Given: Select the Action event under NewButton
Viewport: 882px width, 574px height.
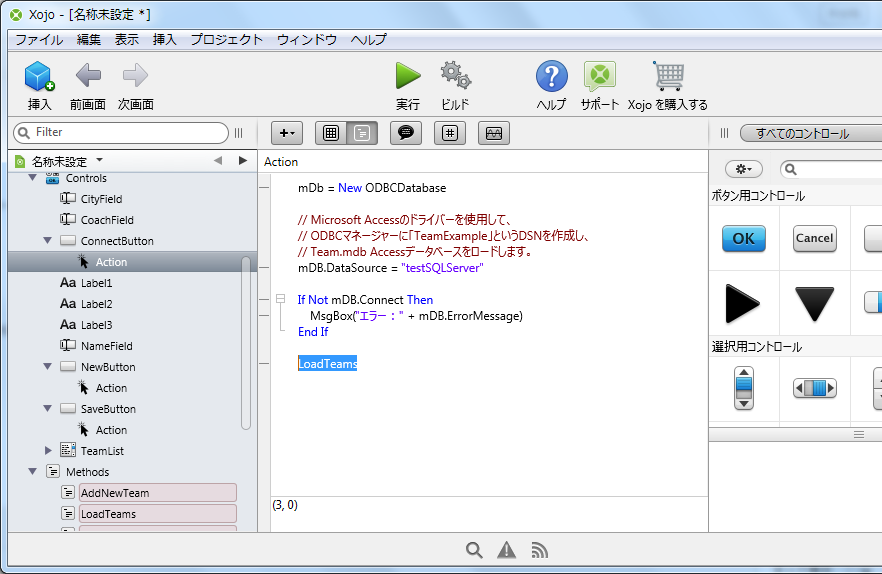Looking at the screenshot, I should pos(111,388).
